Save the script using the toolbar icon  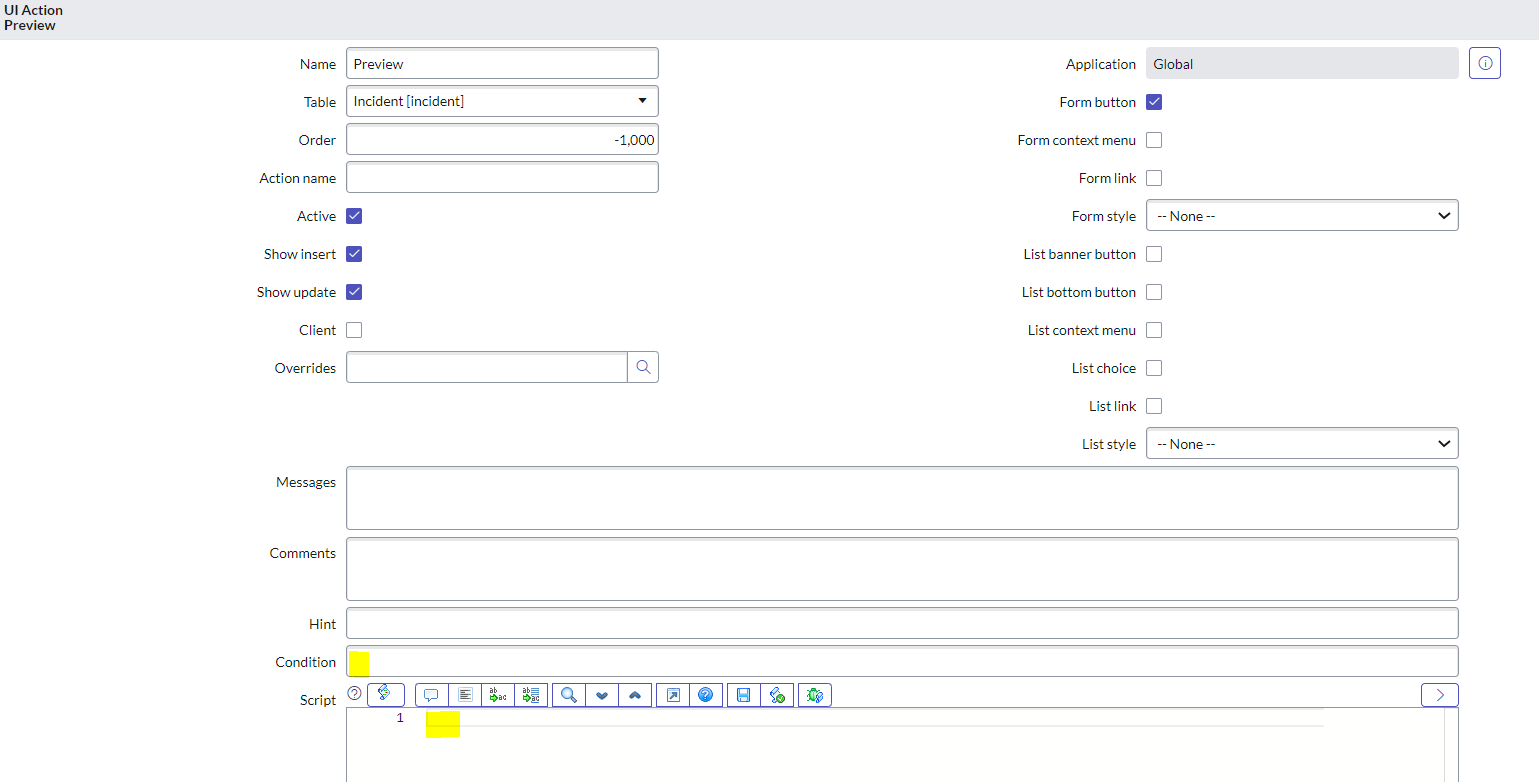point(742,694)
